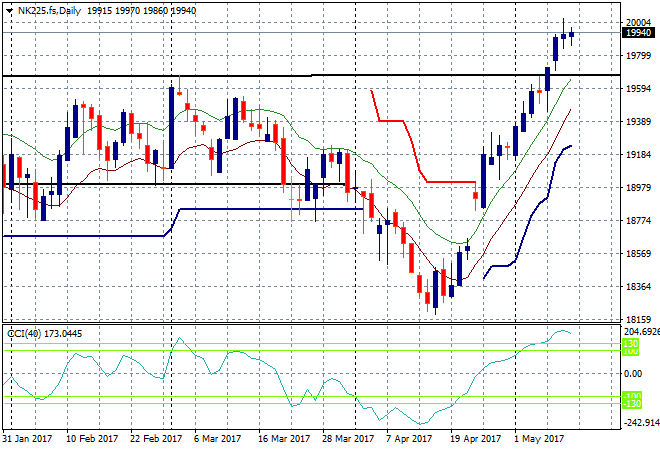Click the 18569 price axis label
Image resolution: width=660 pixels, height=450 pixels.
639,253
